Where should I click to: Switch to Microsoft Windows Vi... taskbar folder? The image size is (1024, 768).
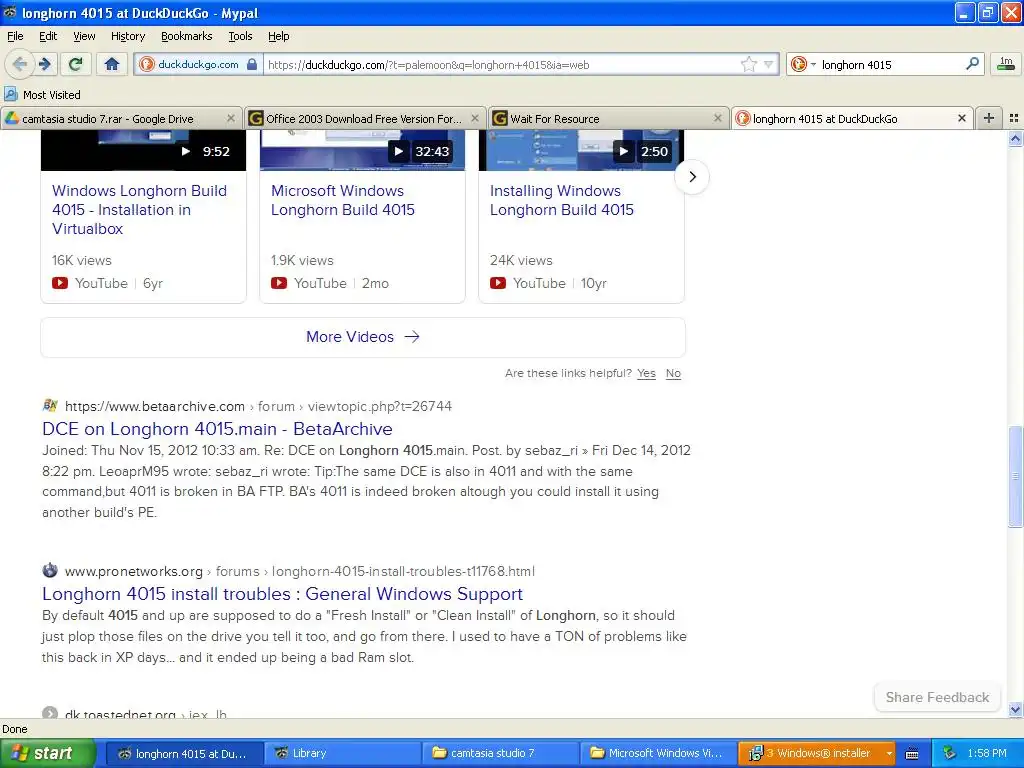click(658, 753)
